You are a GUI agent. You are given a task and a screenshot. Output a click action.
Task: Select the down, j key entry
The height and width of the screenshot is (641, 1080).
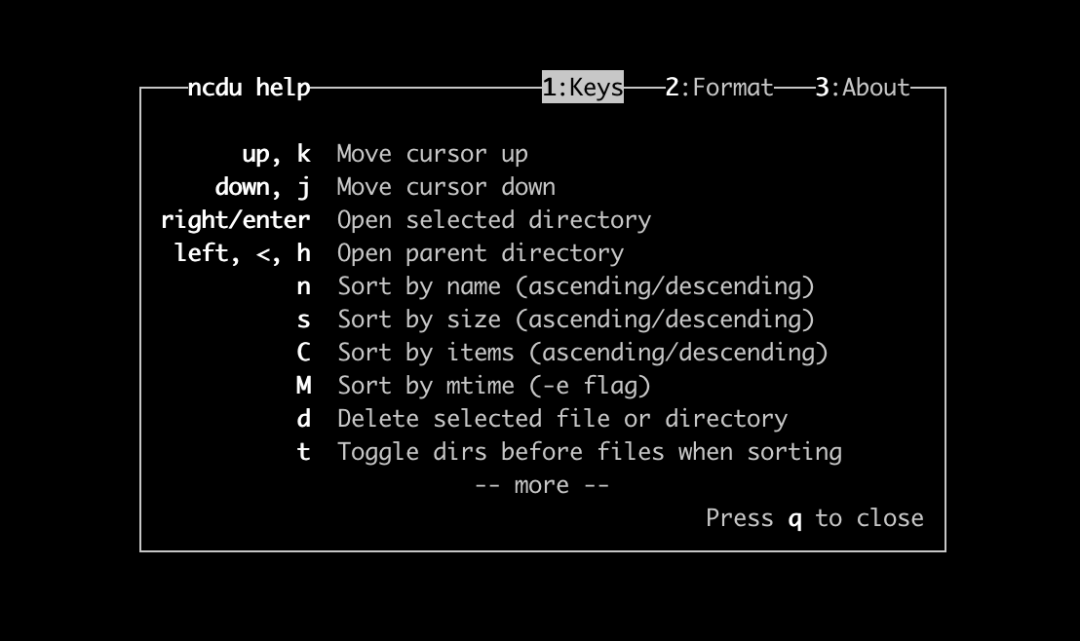pos(265,186)
